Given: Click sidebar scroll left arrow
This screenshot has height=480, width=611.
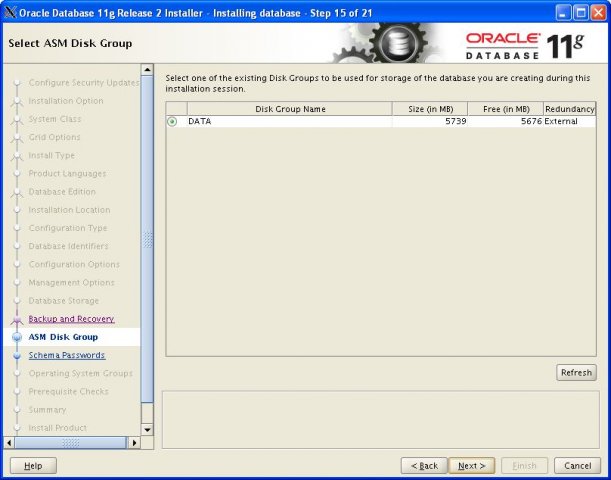Looking at the screenshot, I should 9,443.
